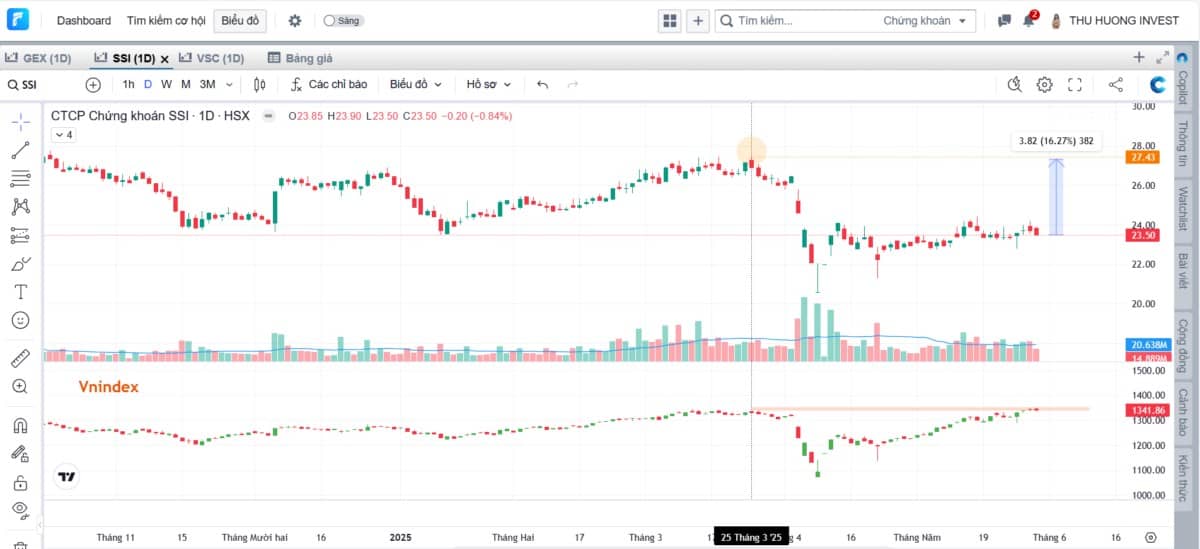This screenshot has width=1200, height=549.
Task: Click the 25 Tháng 3 '25 date label
Action: (x=752, y=538)
